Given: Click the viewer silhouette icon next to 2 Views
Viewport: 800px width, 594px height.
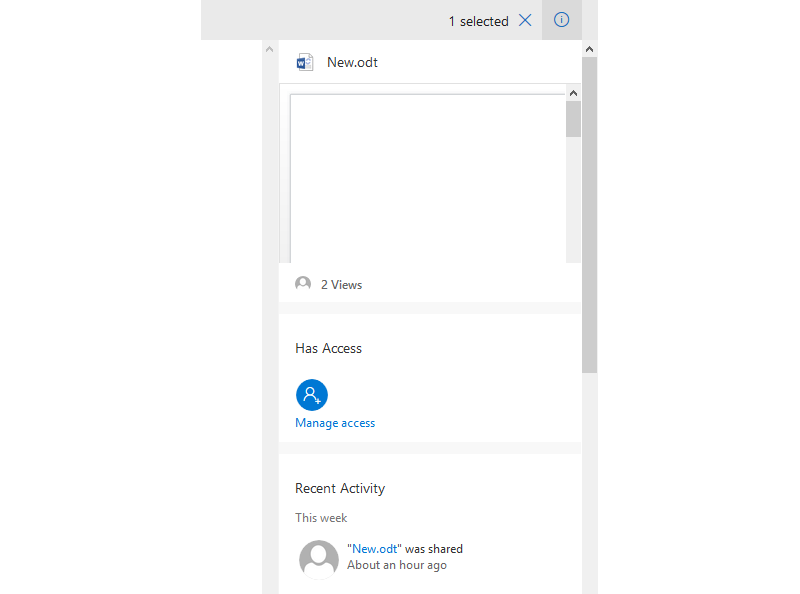Looking at the screenshot, I should tap(302, 283).
